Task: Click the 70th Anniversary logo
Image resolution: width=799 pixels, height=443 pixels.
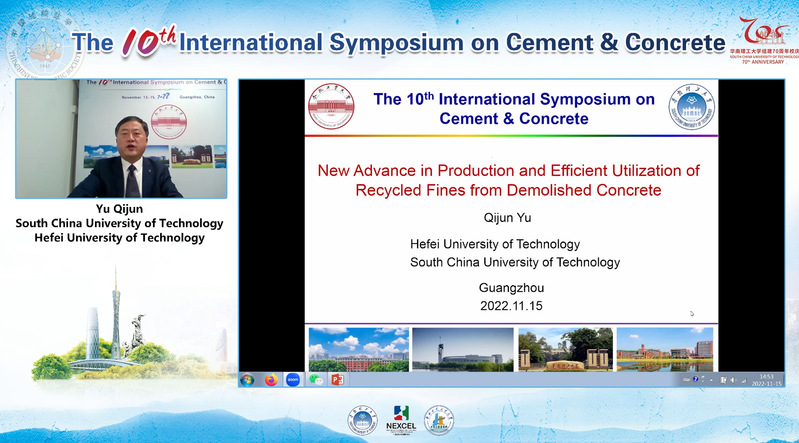Action: point(763,40)
